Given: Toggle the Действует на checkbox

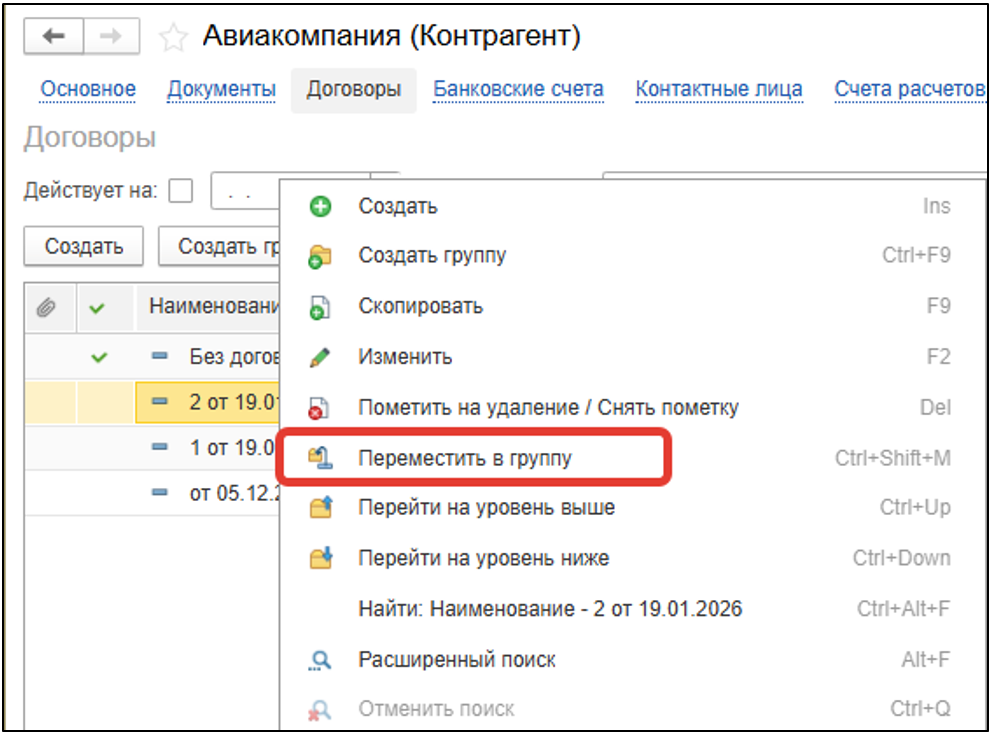Looking at the screenshot, I should click(181, 190).
